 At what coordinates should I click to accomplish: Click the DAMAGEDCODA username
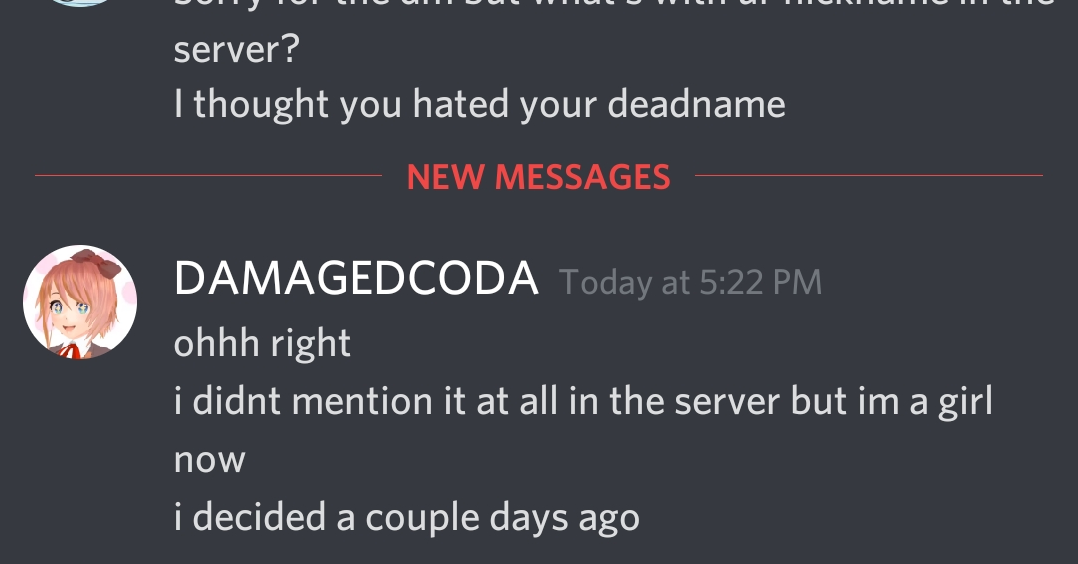coord(355,279)
